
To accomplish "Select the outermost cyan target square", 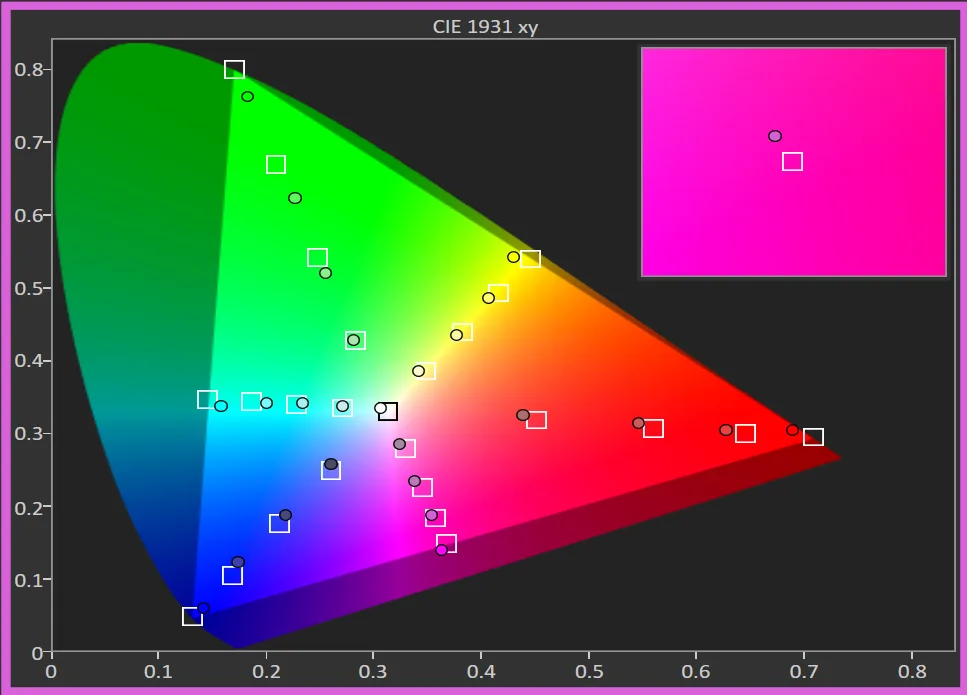I will [207, 400].
